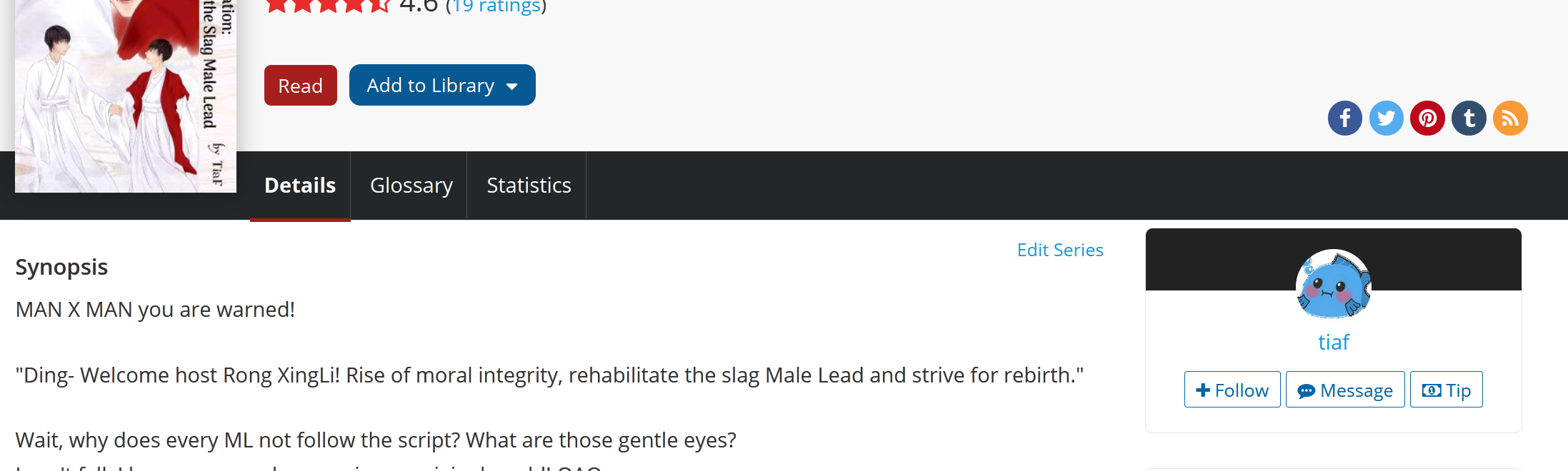This screenshot has height=471, width=1568.
Task: Expand the Add to Library dropdown
Action: tap(442, 86)
